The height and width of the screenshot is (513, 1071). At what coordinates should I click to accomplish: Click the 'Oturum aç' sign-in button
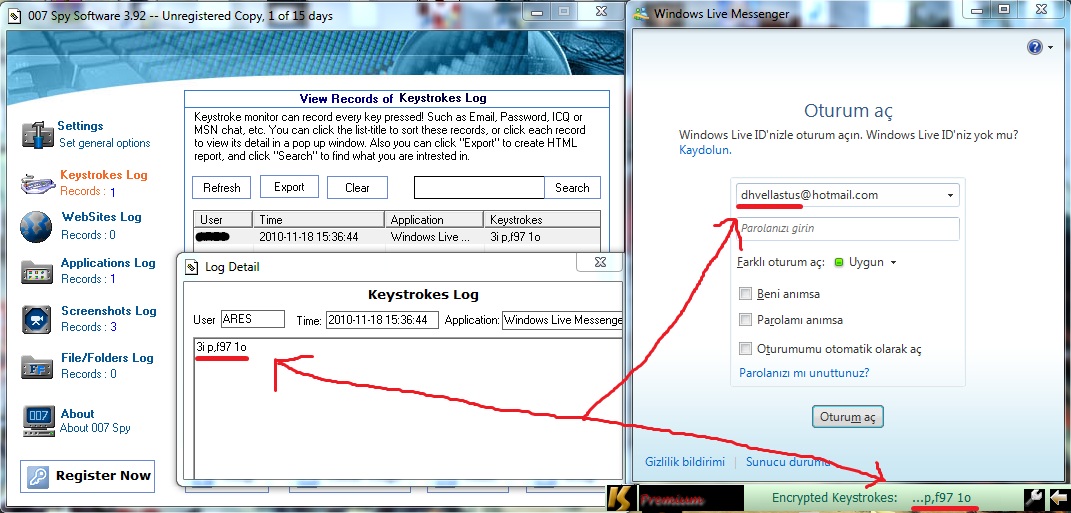tap(848, 417)
